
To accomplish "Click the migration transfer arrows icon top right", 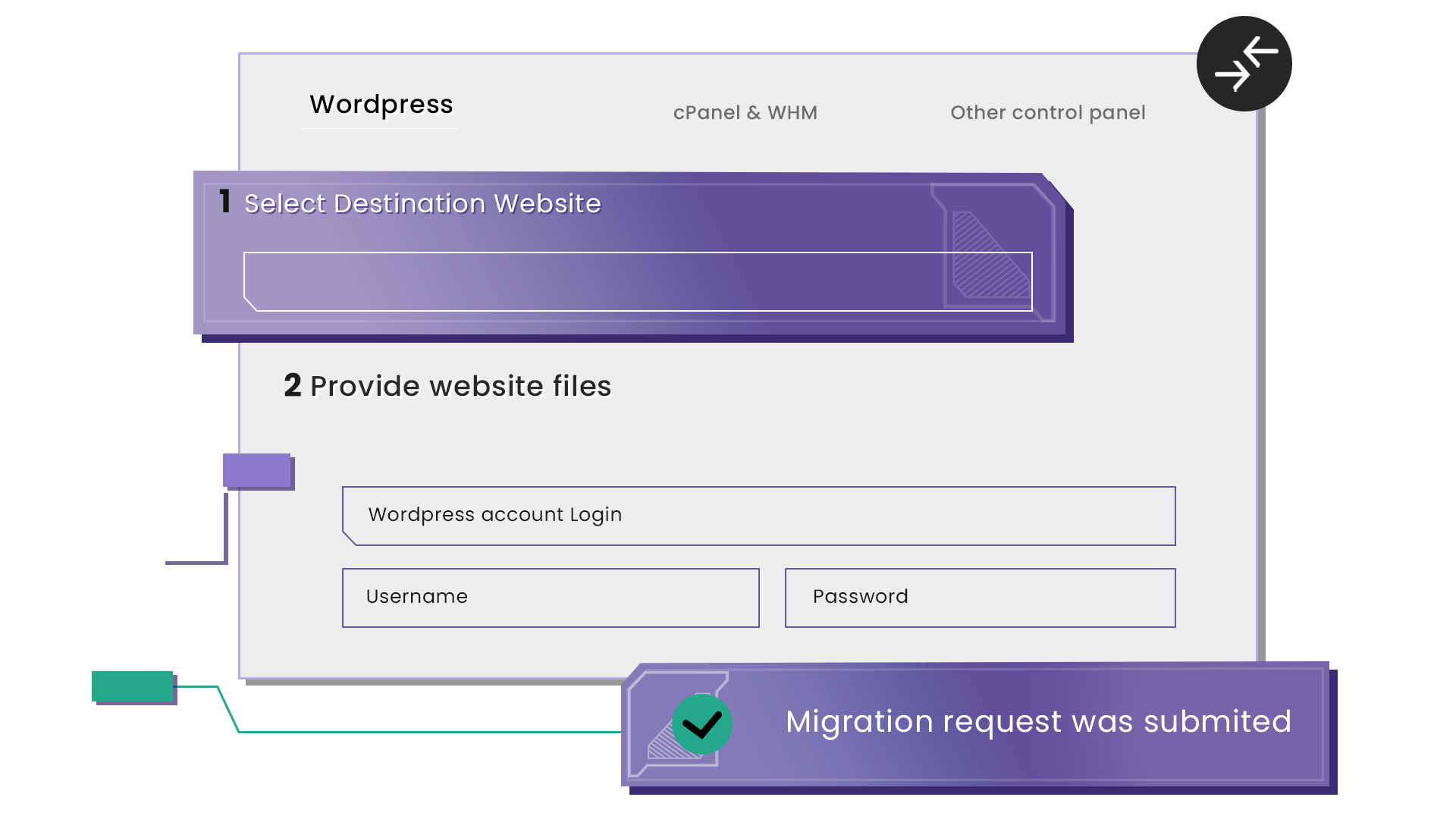I will [1244, 64].
